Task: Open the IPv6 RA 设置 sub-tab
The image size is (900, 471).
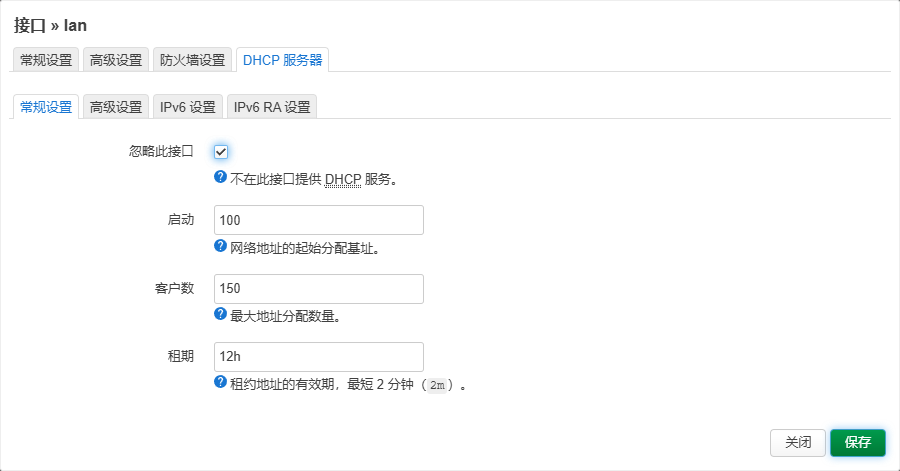Action: click(x=271, y=107)
